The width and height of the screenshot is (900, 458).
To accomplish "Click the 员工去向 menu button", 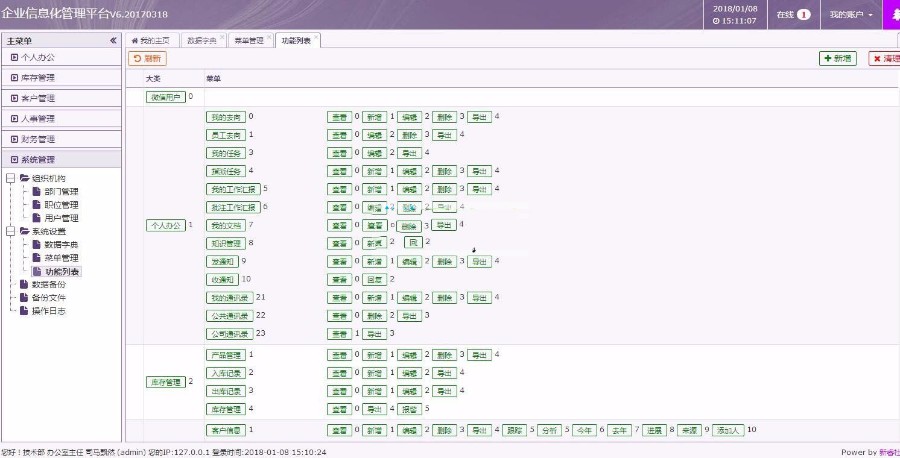I will click(x=226, y=135).
